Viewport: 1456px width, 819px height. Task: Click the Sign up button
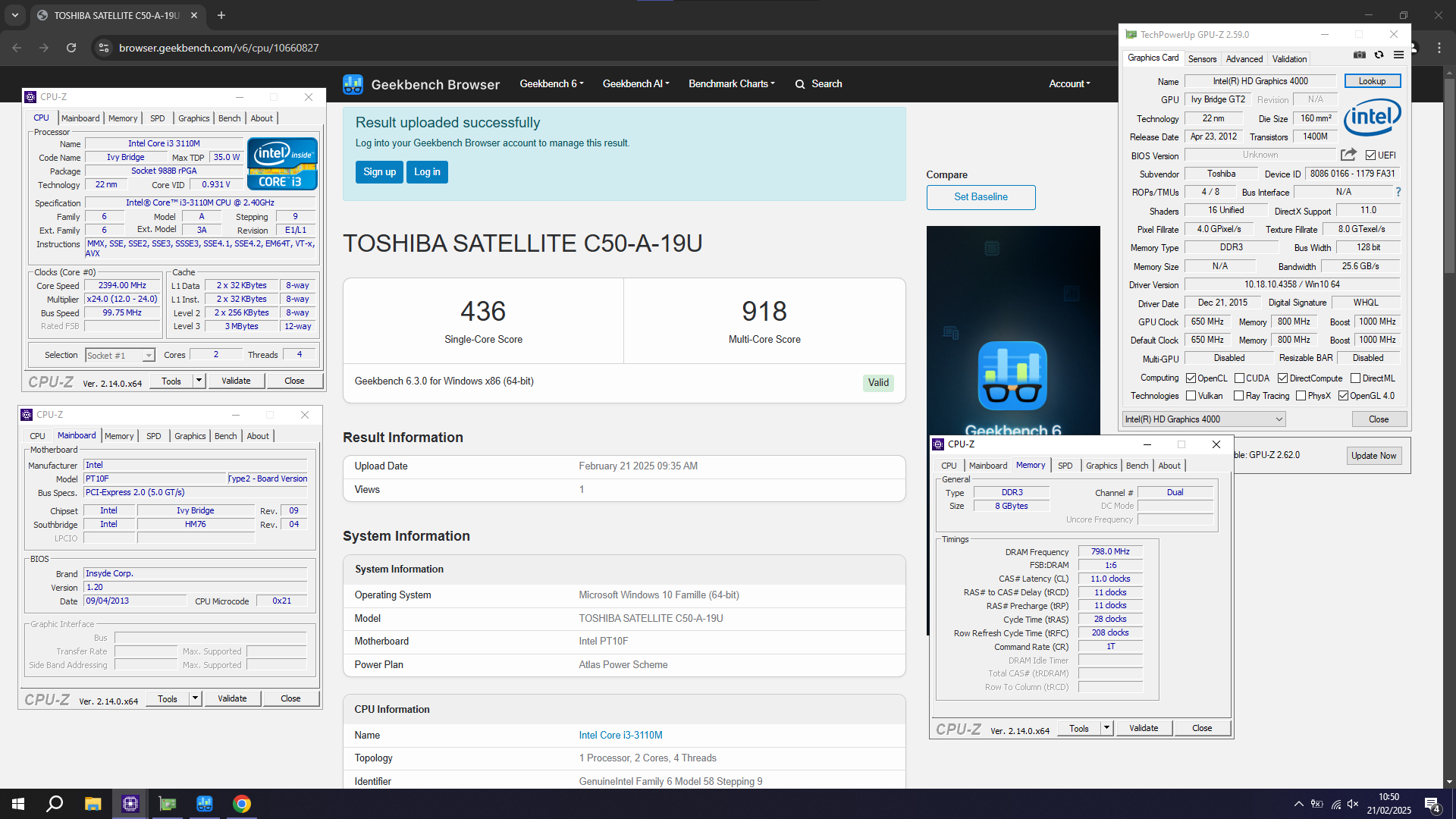(379, 172)
